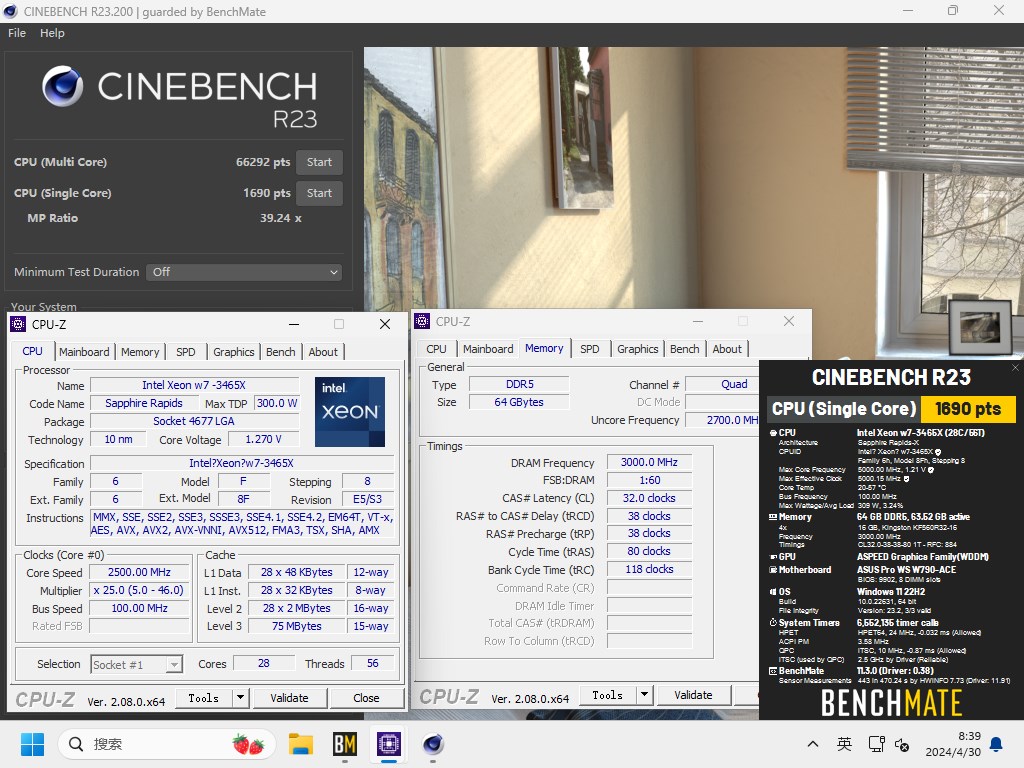The image size is (1024, 768).
Task: Click the MP Ratio value 39.24 x
Action: [x=281, y=218]
